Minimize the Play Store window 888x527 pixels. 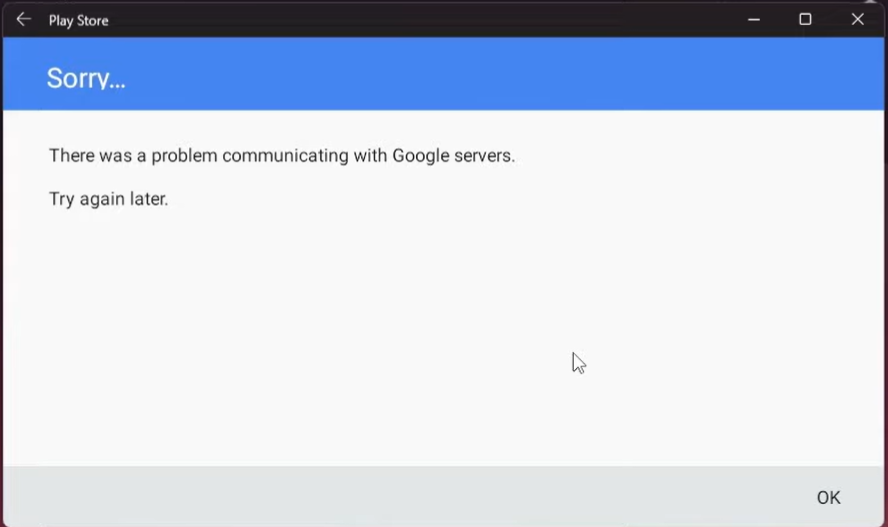(753, 20)
